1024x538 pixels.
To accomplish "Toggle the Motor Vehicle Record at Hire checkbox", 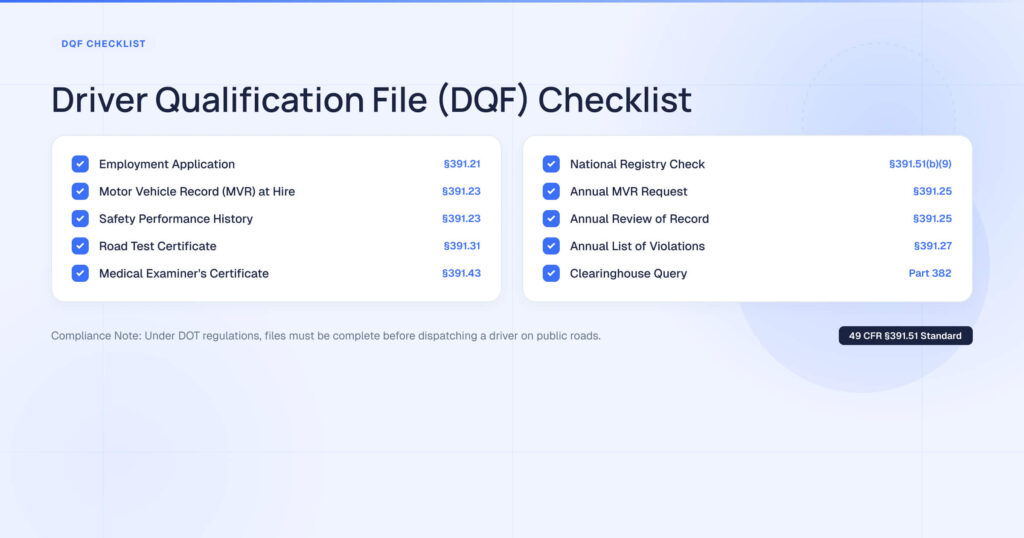I will (x=80, y=191).
